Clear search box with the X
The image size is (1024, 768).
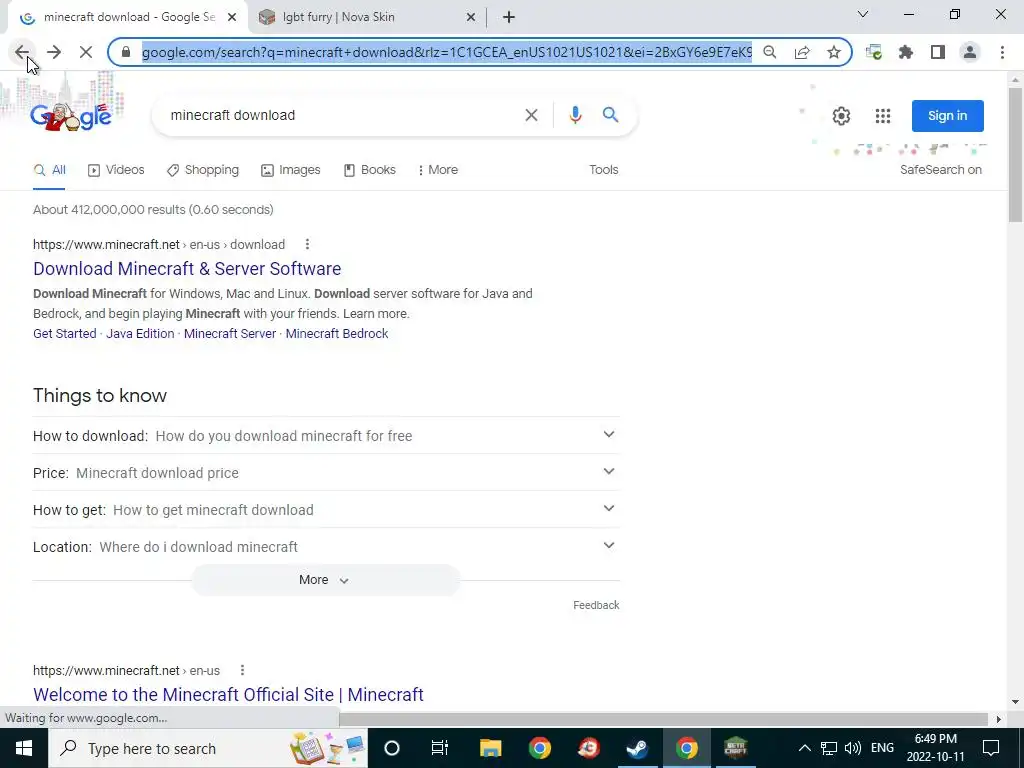tap(532, 116)
